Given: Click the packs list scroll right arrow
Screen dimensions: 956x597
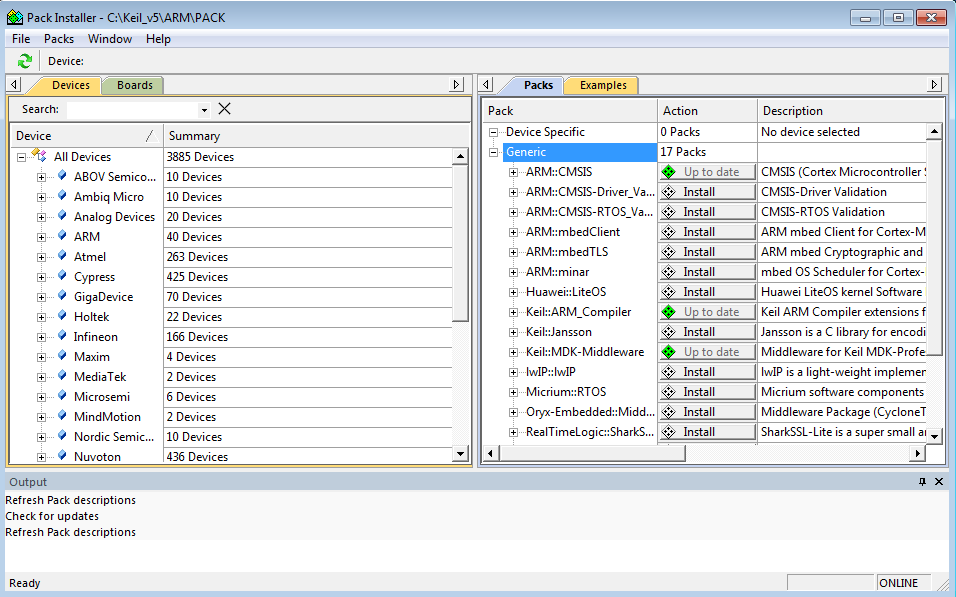Looking at the screenshot, I should tap(918, 453).
